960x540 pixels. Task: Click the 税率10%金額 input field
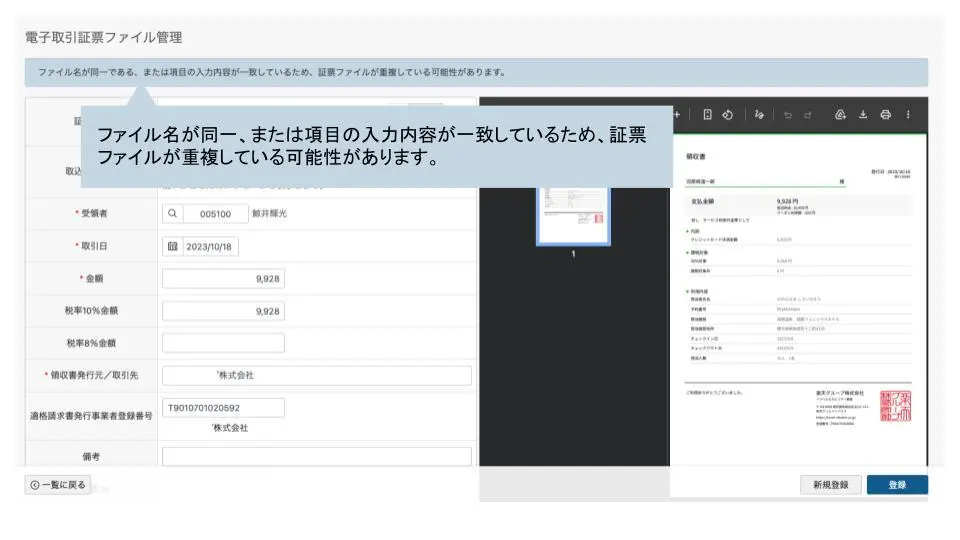tap(223, 311)
